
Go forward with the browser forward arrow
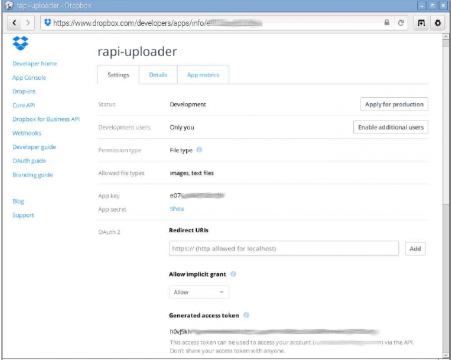tap(28, 23)
